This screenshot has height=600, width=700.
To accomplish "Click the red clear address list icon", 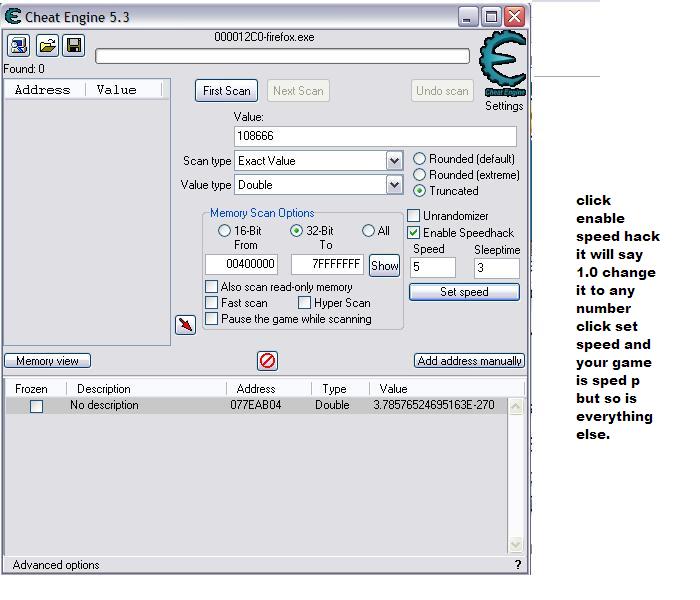I will pyautogui.click(x=267, y=360).
